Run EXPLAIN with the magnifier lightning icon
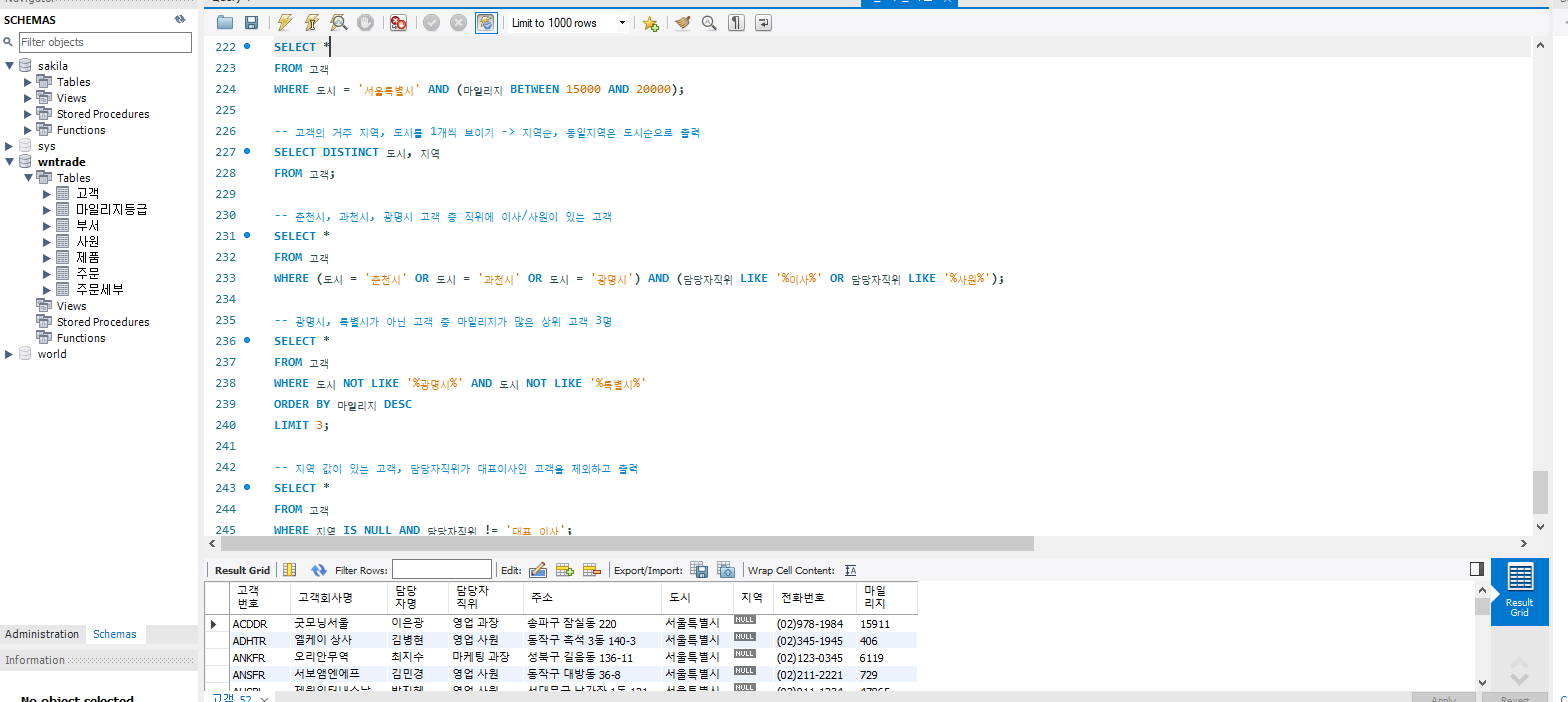1568x702 pixels. click(339, 22)
